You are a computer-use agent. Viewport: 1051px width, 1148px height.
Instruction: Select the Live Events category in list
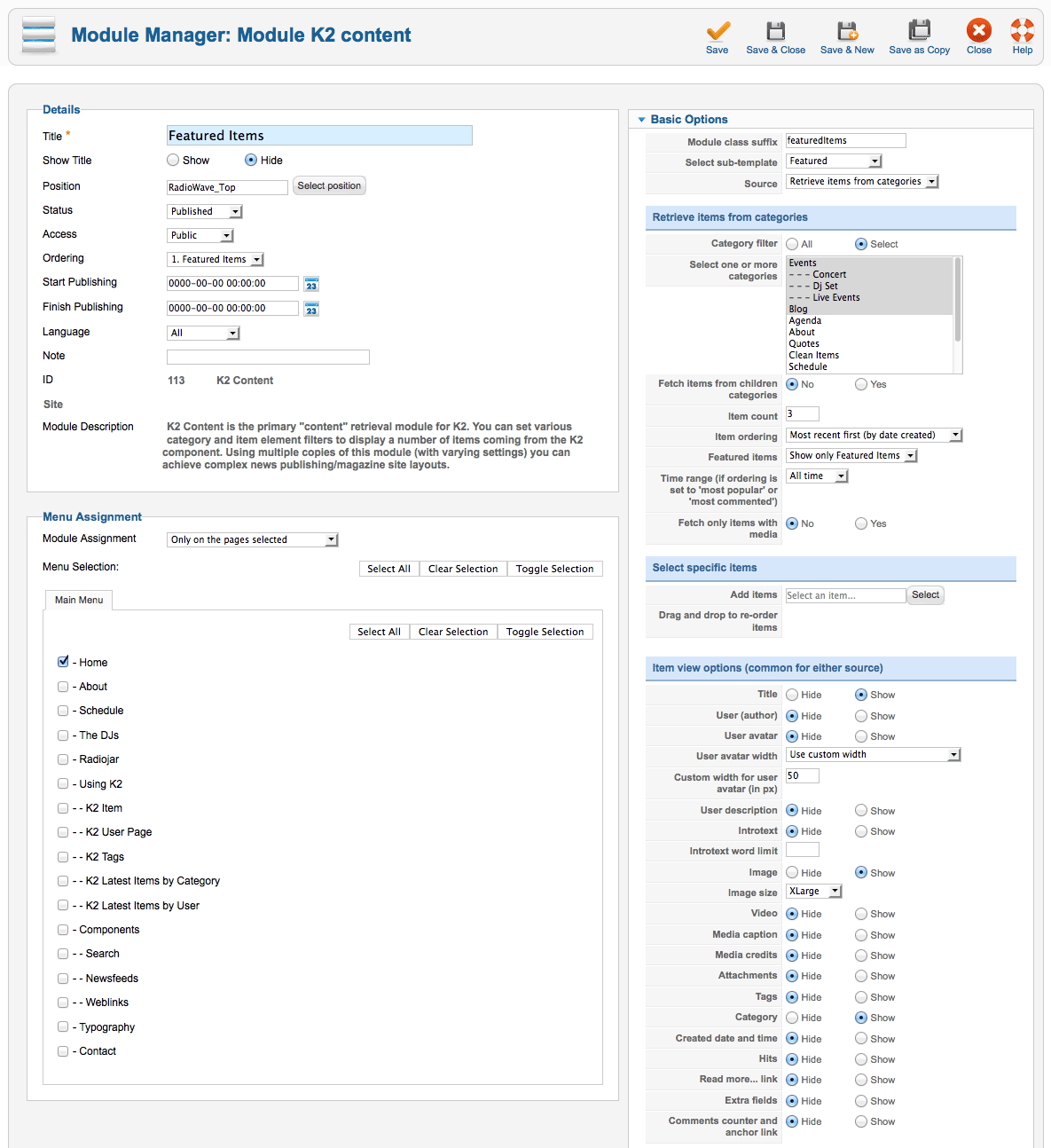(x=870, y=298)
